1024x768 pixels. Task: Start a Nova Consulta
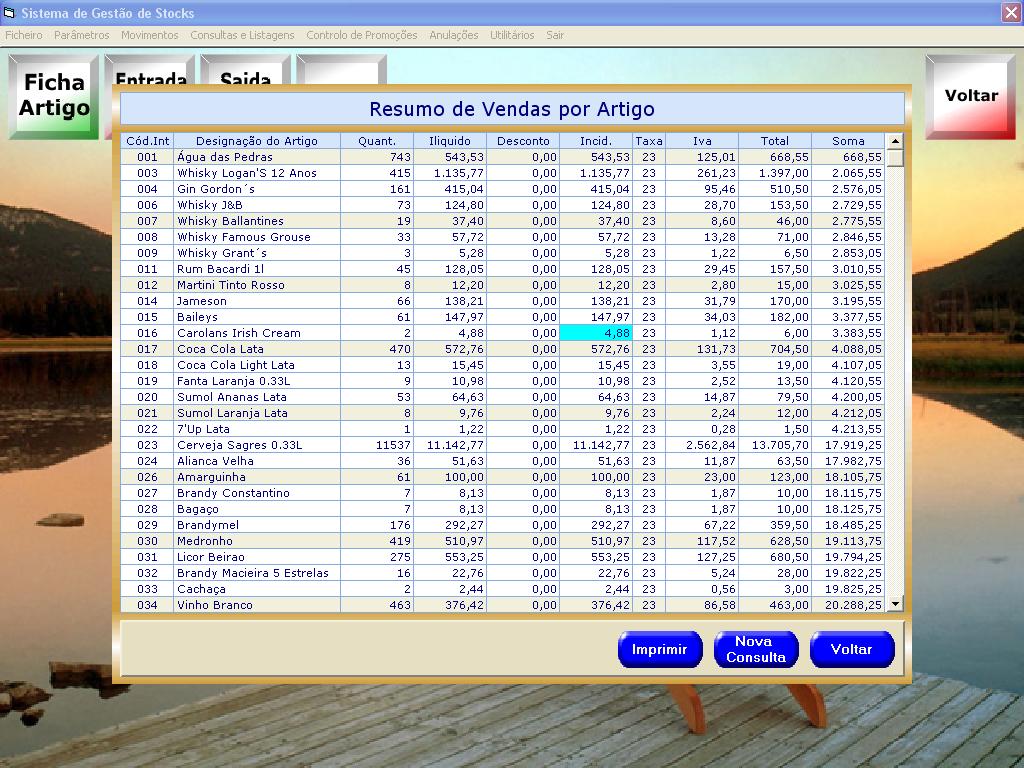755,649
